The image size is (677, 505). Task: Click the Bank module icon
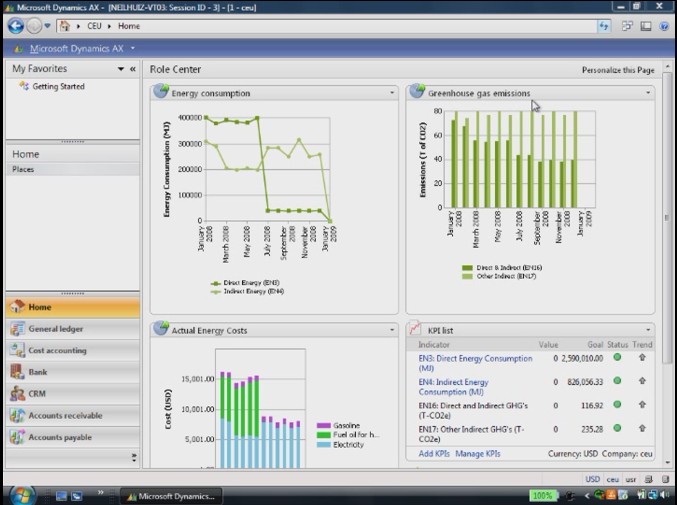(17, 372)
